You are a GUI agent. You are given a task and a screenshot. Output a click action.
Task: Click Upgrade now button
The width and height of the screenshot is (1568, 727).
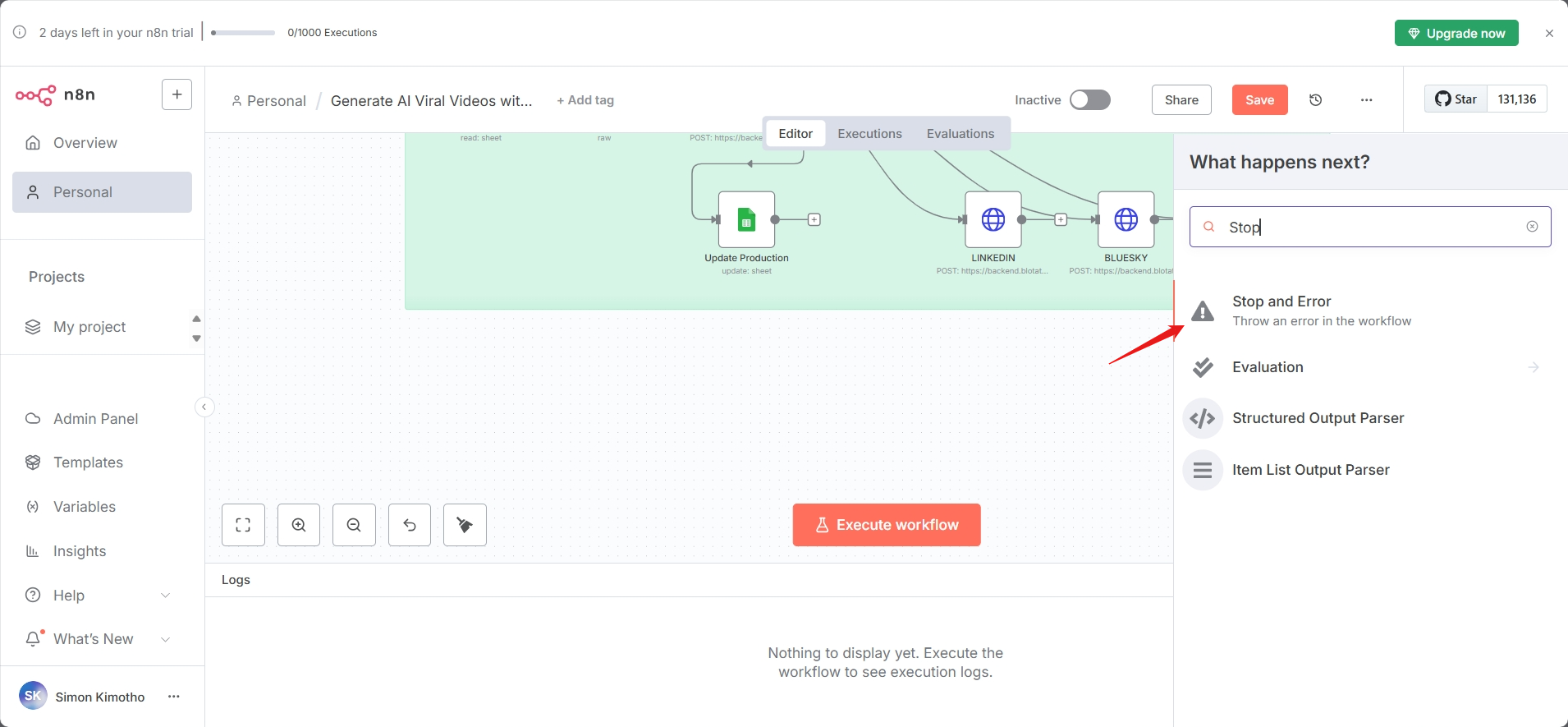point(1456,33)
